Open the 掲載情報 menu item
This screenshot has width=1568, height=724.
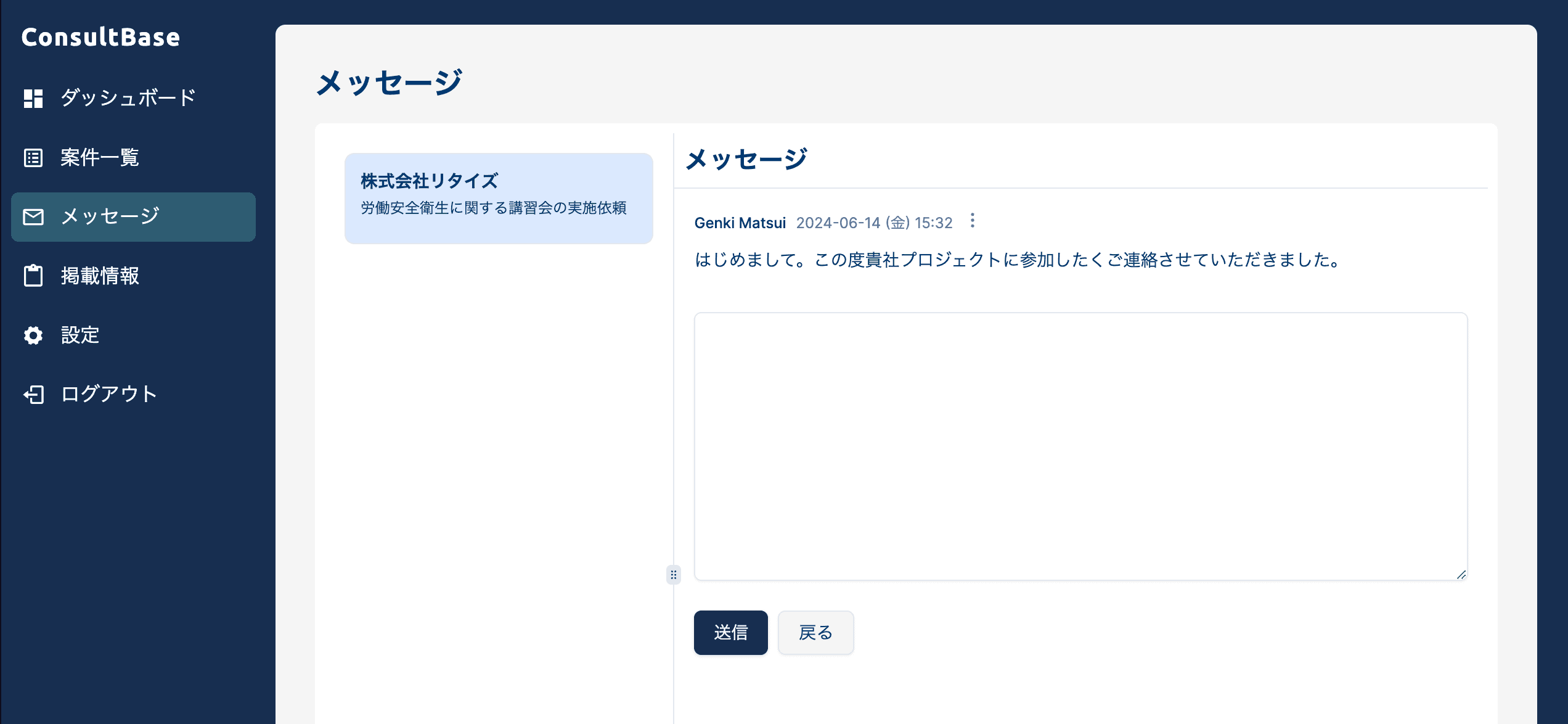click(x=100, y=276)
